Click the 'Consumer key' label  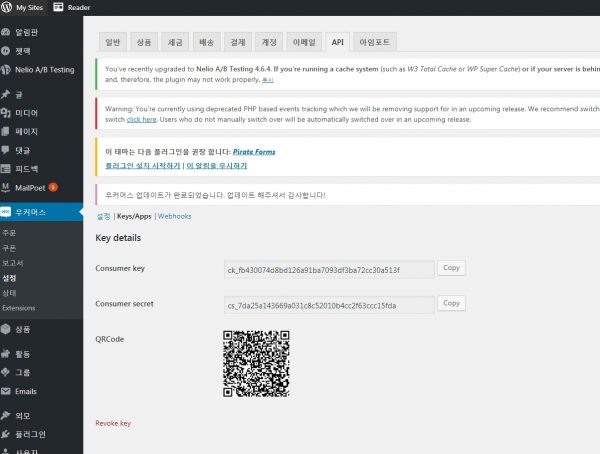[120, 268]
